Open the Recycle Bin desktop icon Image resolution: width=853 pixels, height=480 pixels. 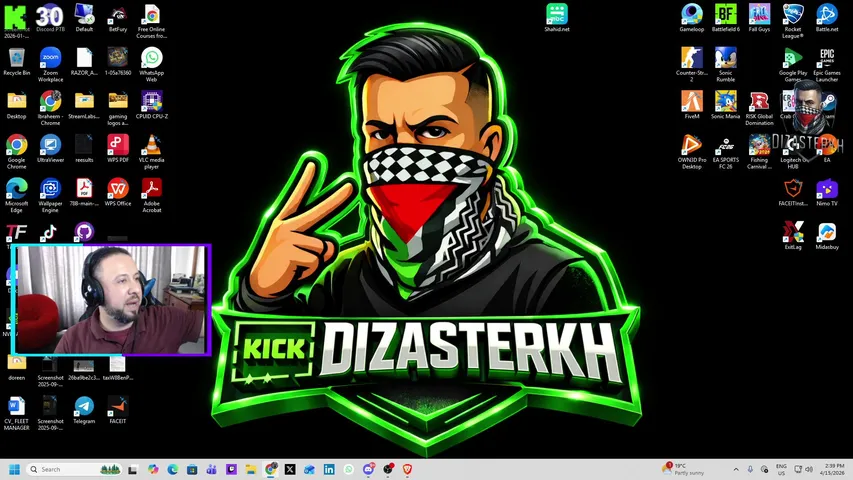[x=16, y=61]
